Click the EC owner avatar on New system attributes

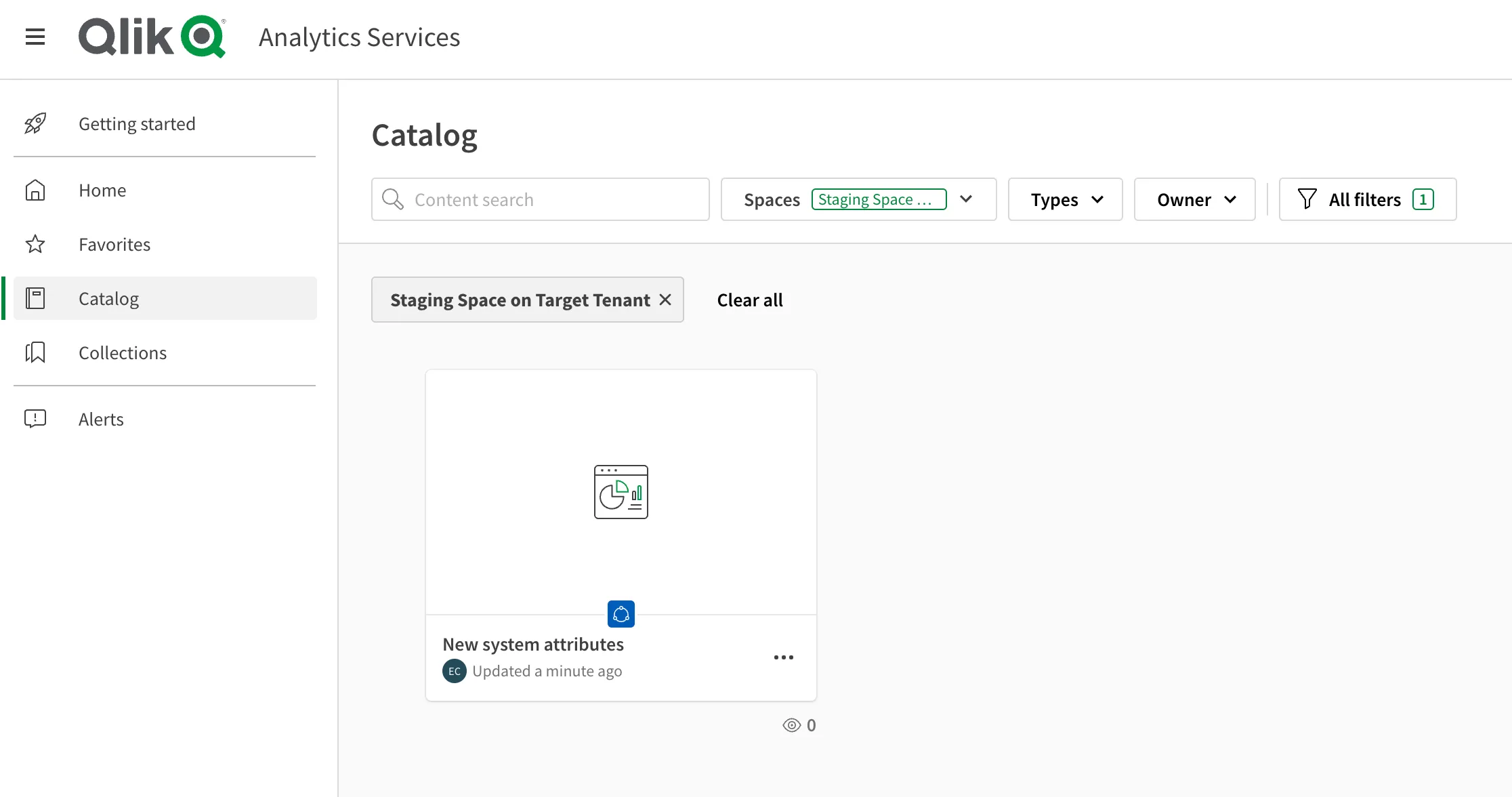coord(455,670)
